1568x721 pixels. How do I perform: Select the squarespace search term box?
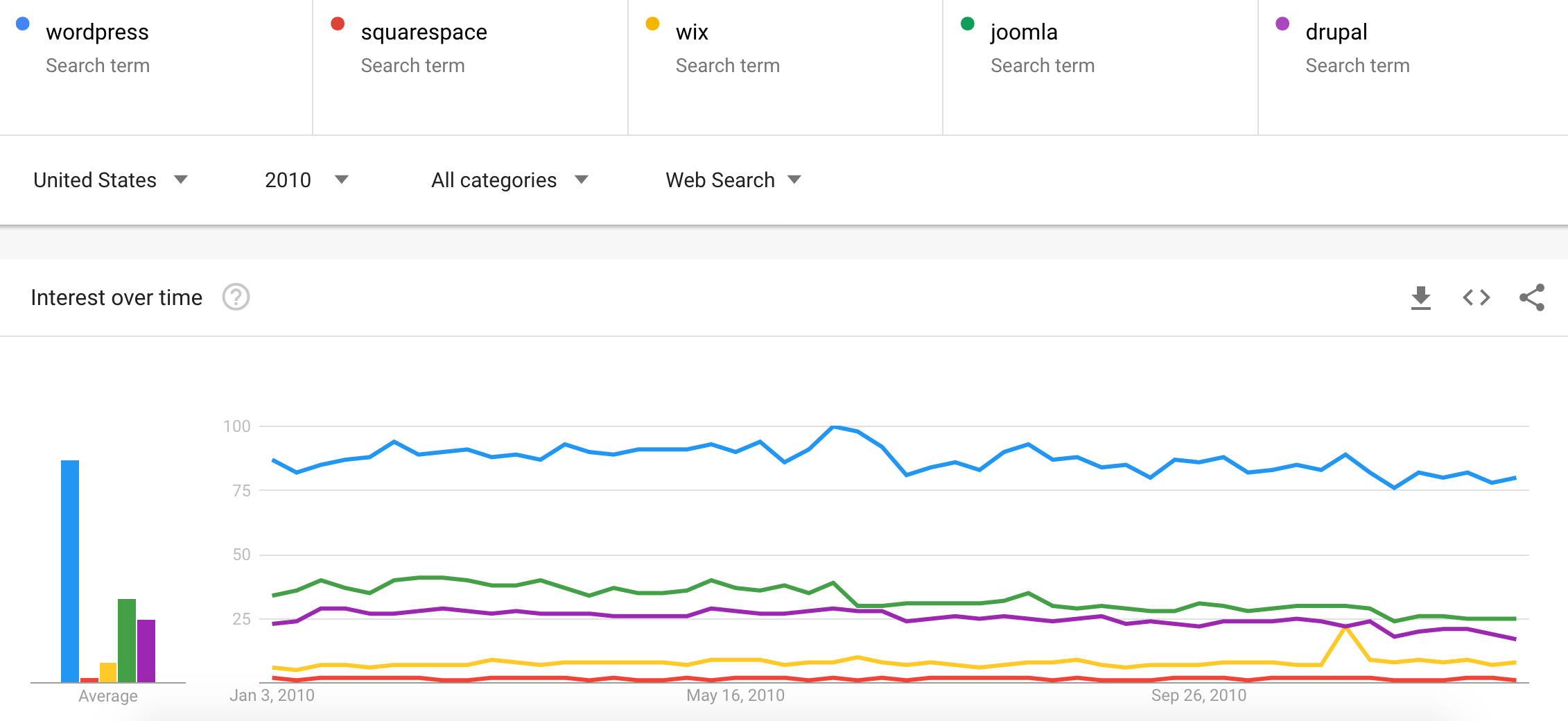[424, 33]
